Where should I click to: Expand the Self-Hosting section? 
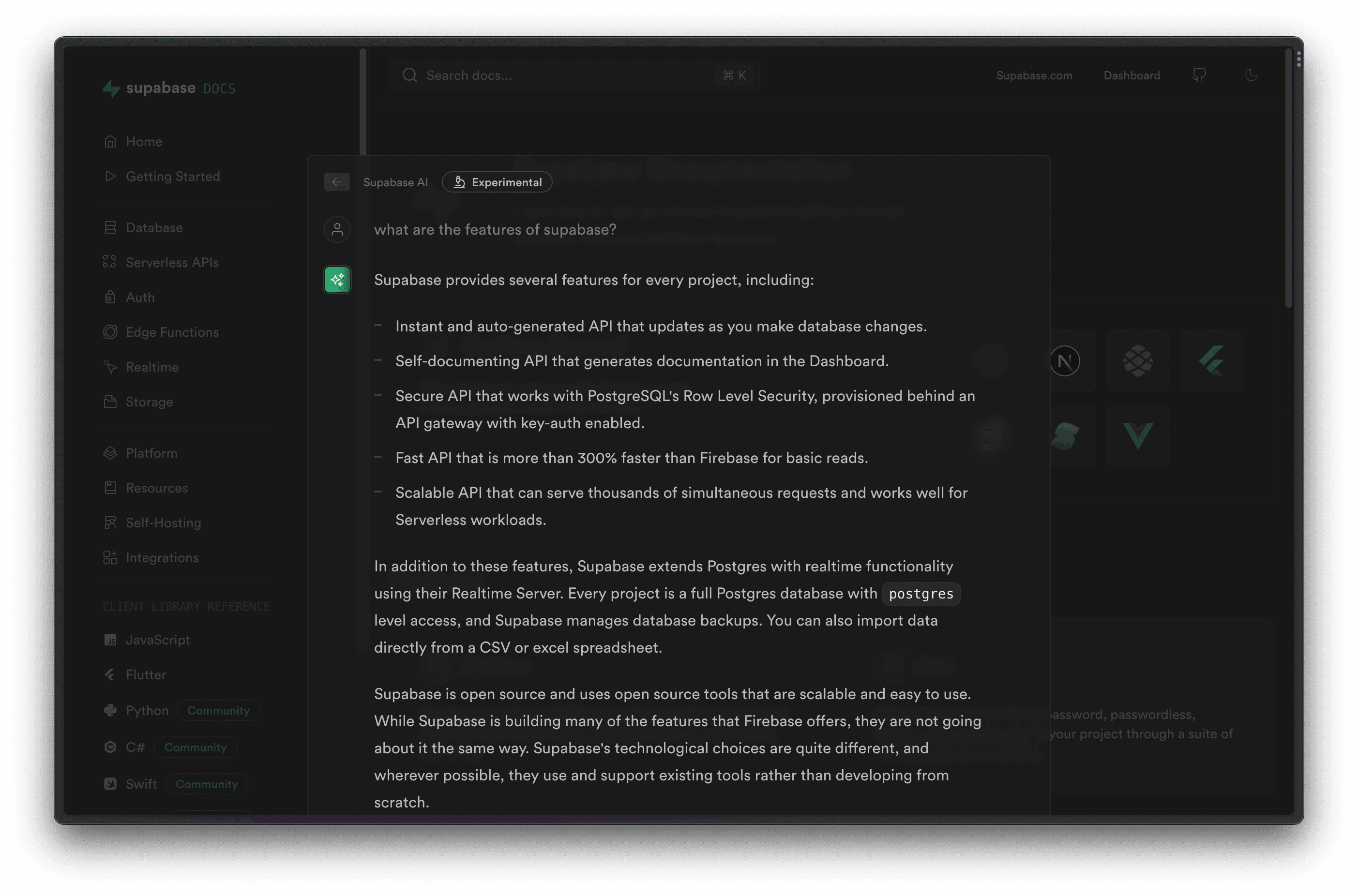coord(164,523)
